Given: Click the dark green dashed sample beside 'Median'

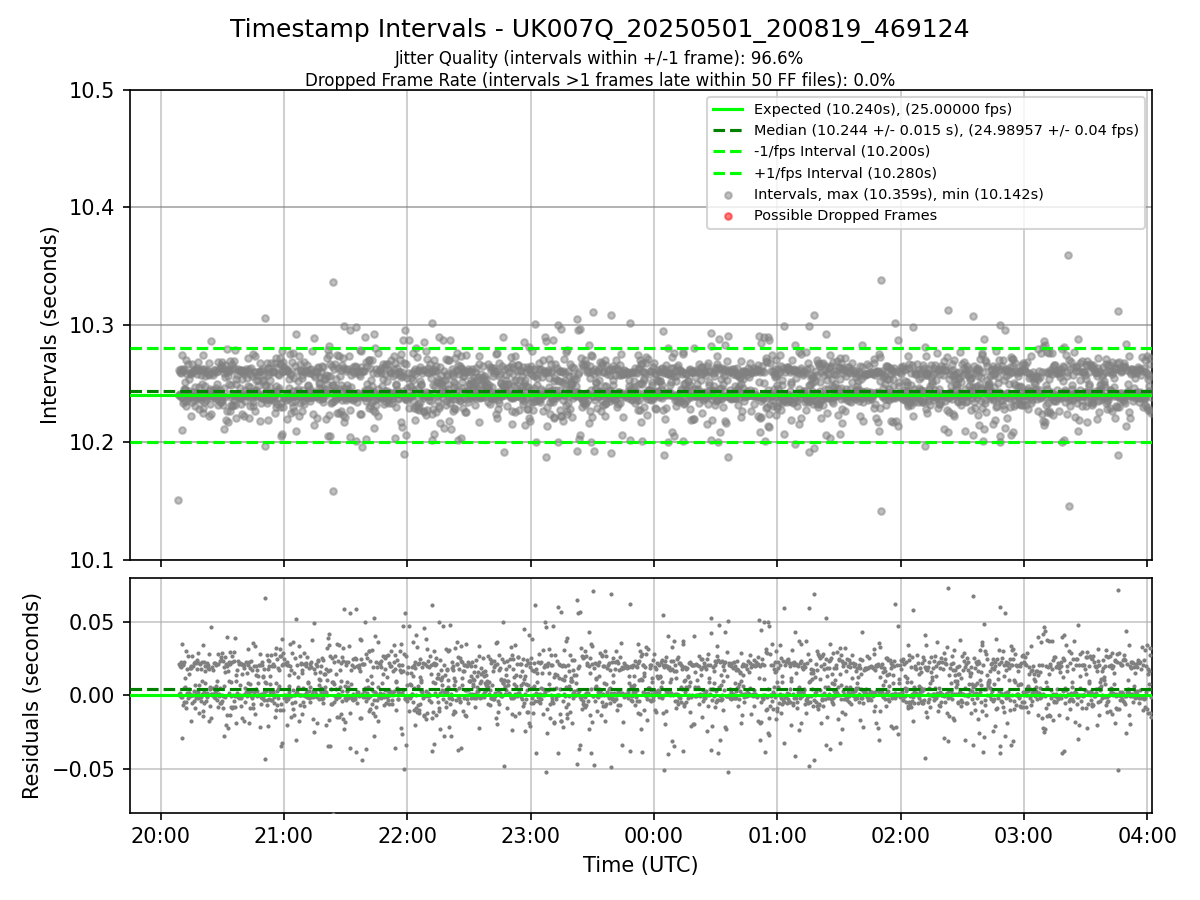Looking at the screenshot, I should 728,130.
